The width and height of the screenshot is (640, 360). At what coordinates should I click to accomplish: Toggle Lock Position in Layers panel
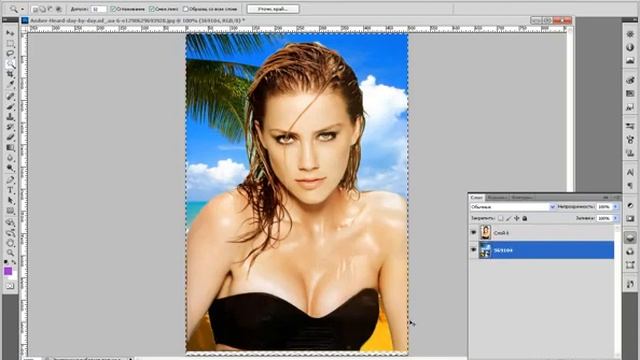517,219
